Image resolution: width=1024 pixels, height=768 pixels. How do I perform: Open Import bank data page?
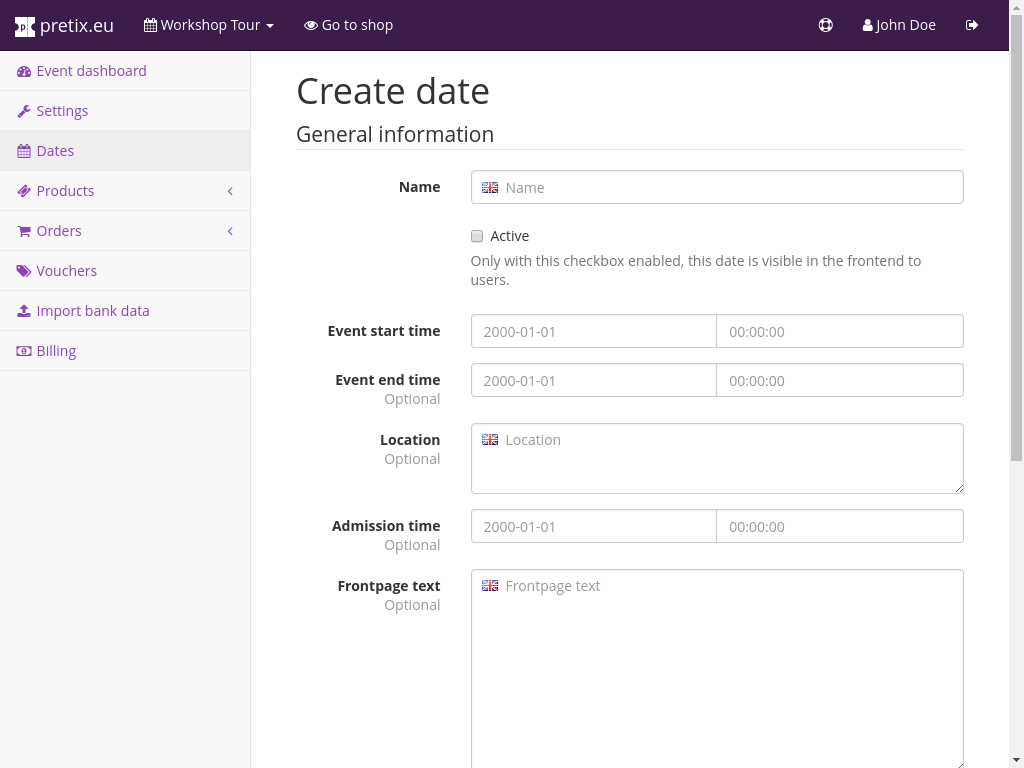125,311
